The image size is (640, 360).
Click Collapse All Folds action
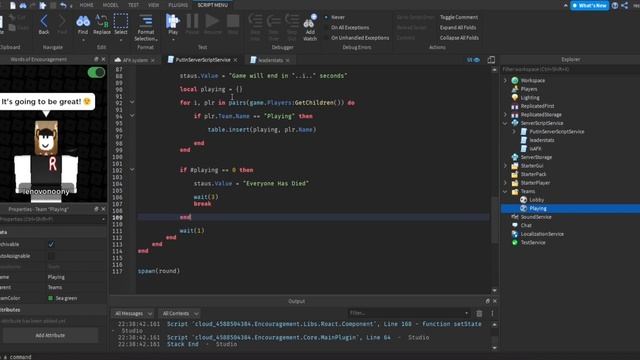459,38
